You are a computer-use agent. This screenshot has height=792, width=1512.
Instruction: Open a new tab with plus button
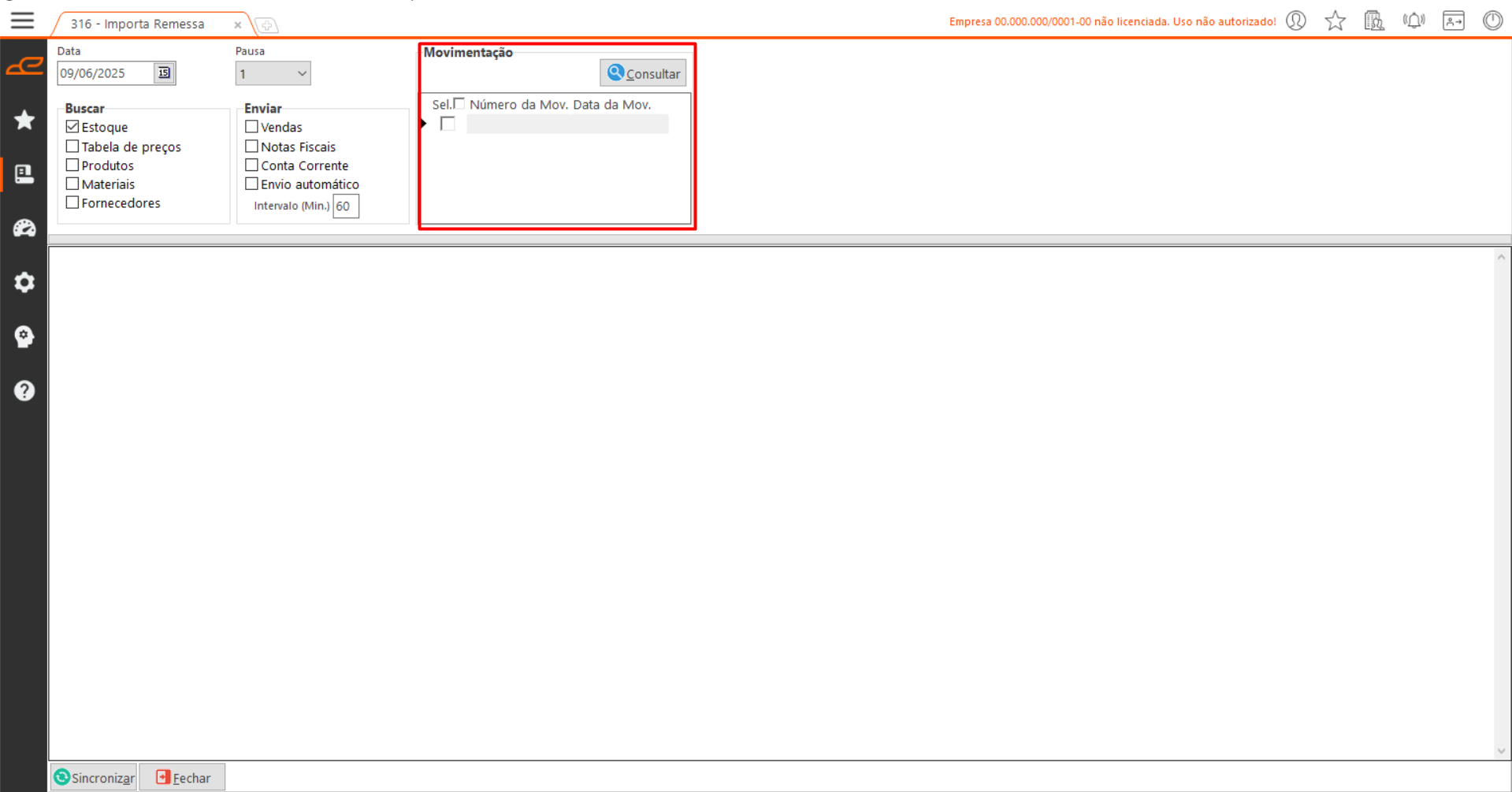[267, 26]
